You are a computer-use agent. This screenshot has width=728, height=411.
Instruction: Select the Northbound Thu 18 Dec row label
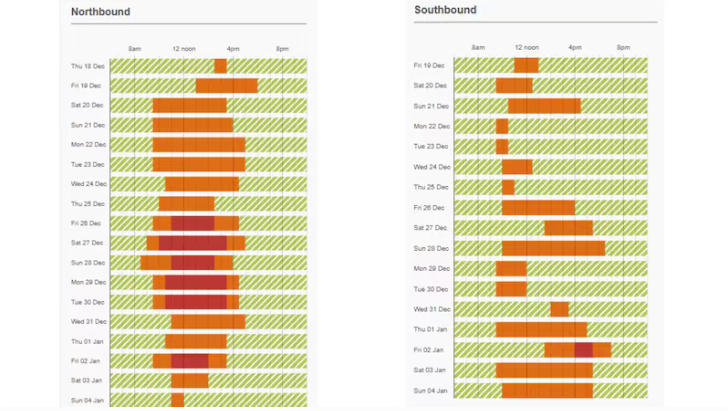coord(88,66)
